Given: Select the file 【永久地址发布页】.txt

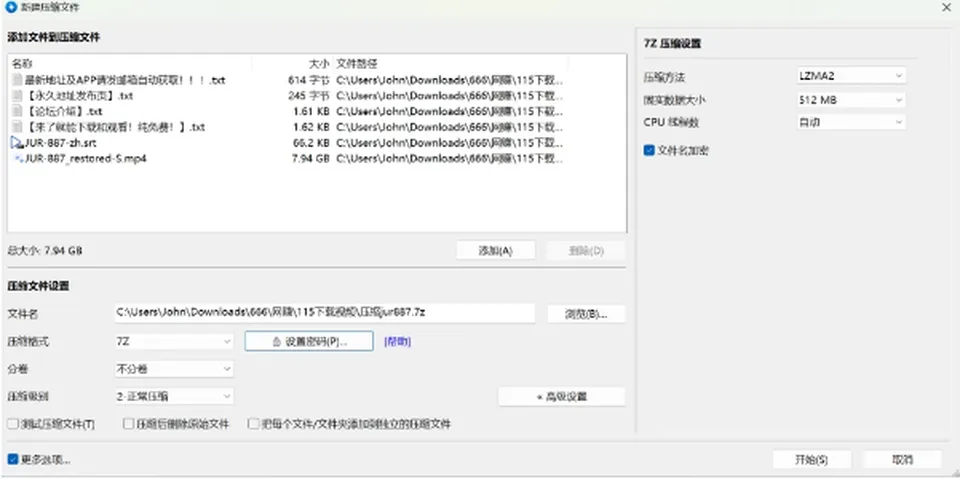Looking at the screenshot, I should tap(79, 96).
